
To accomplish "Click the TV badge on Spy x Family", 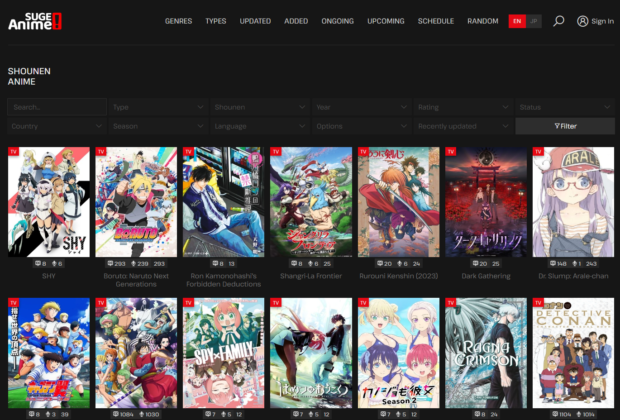I will click(189, 302).
